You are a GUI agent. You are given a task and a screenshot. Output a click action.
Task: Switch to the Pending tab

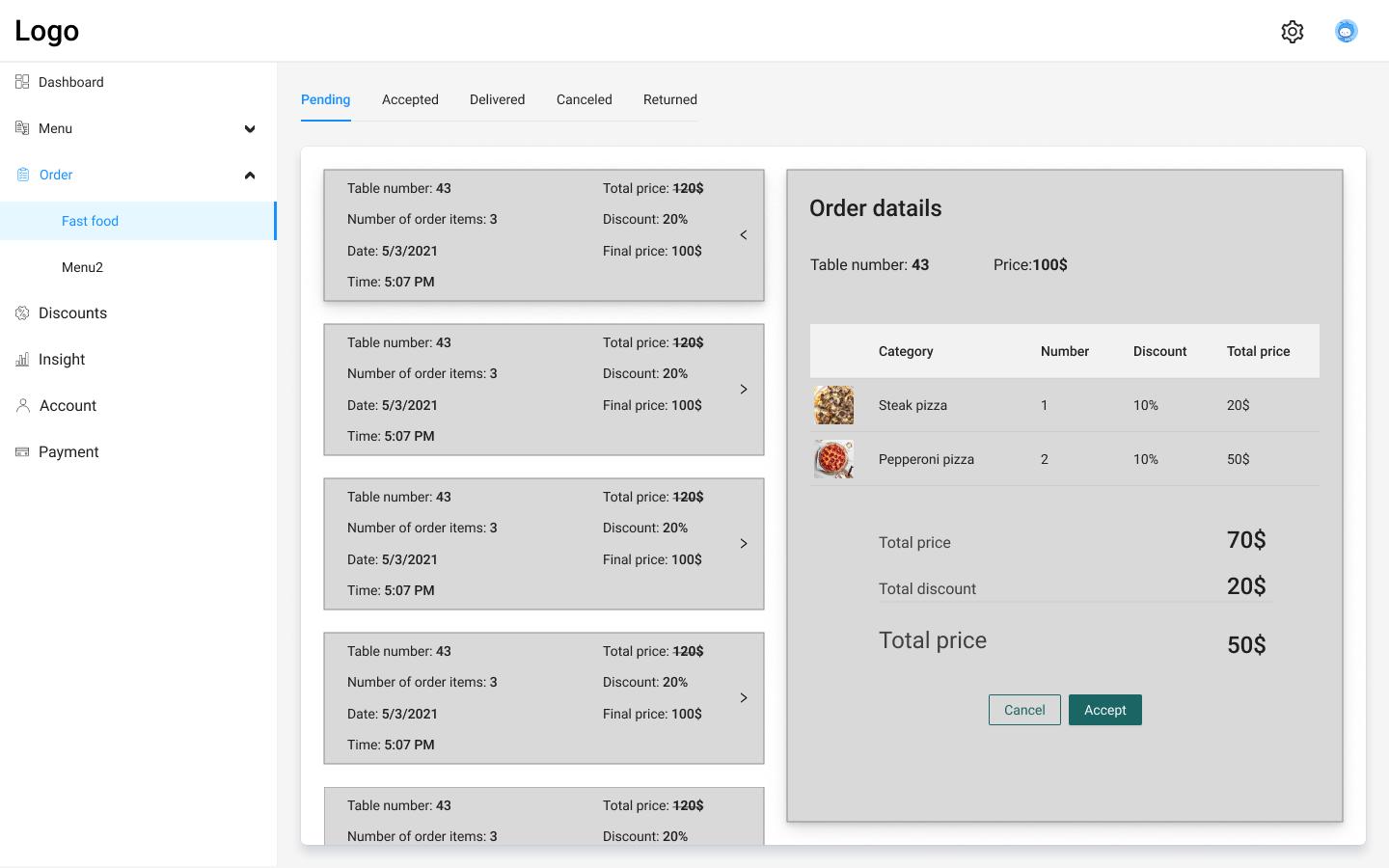pyautogui.click(x=326, y=99)
